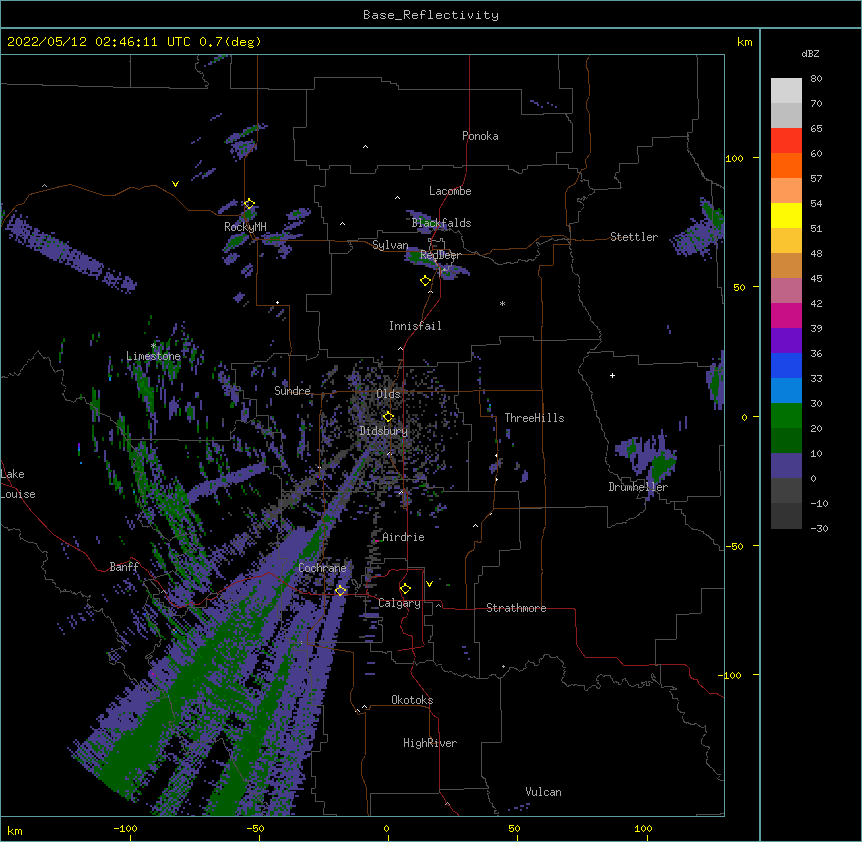Click the Didsbury label

coord(384,431)
